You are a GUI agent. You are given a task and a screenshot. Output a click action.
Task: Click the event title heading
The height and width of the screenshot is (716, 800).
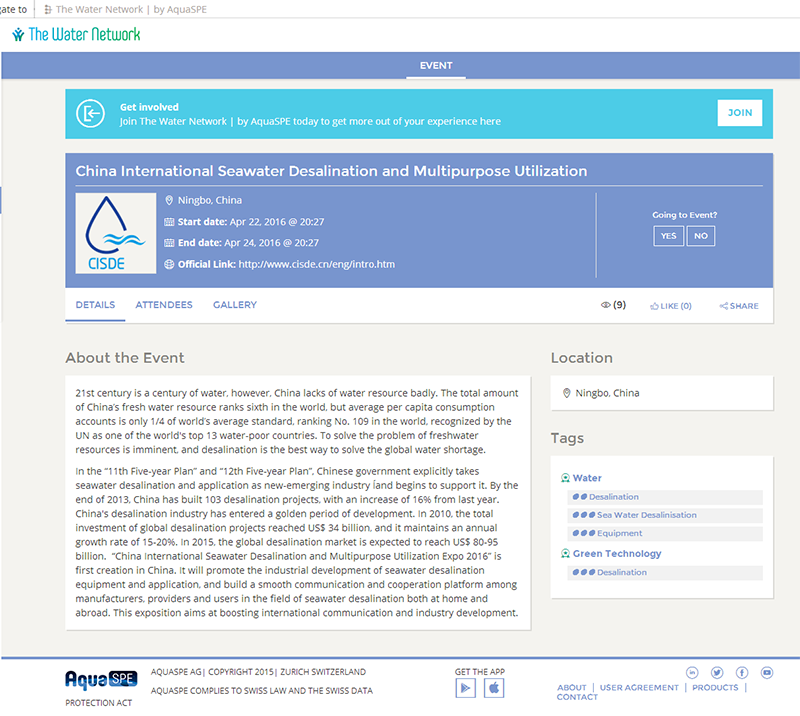point(331,171)
